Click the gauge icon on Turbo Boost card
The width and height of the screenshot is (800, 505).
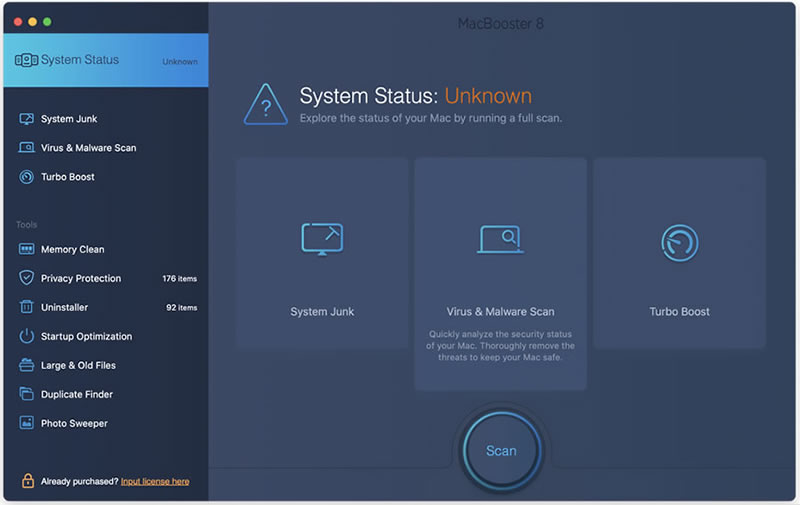(680, 243)
